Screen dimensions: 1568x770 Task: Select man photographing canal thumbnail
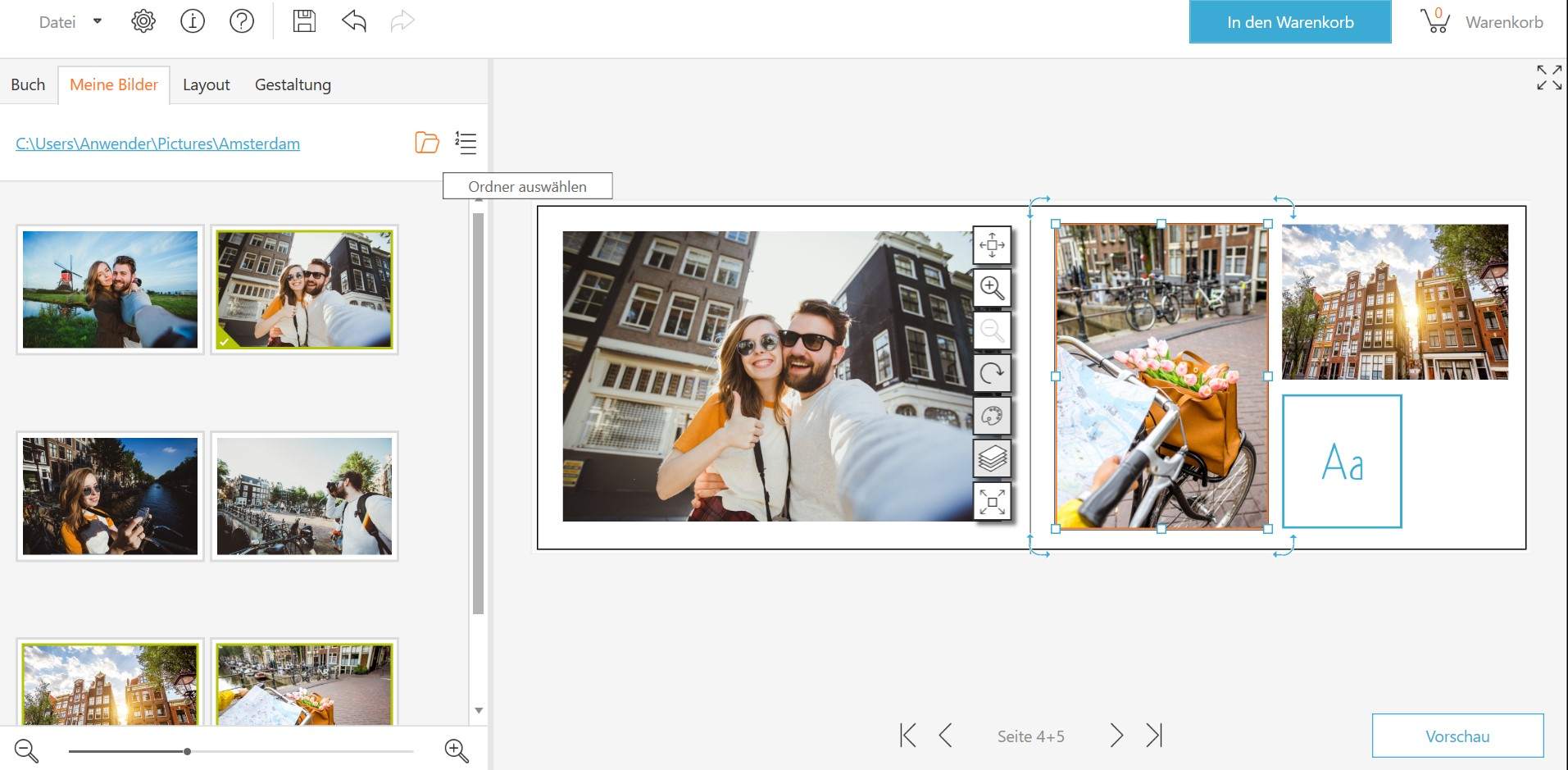pyautogui.click(x=304, y=496)
